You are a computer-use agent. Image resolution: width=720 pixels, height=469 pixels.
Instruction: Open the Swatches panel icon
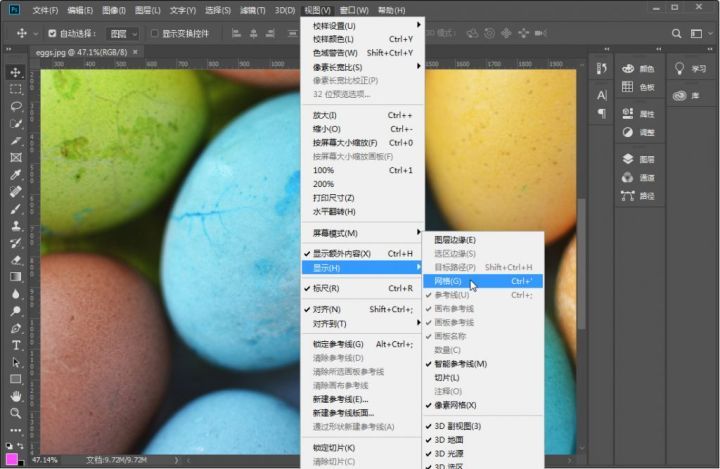point(628,87)
